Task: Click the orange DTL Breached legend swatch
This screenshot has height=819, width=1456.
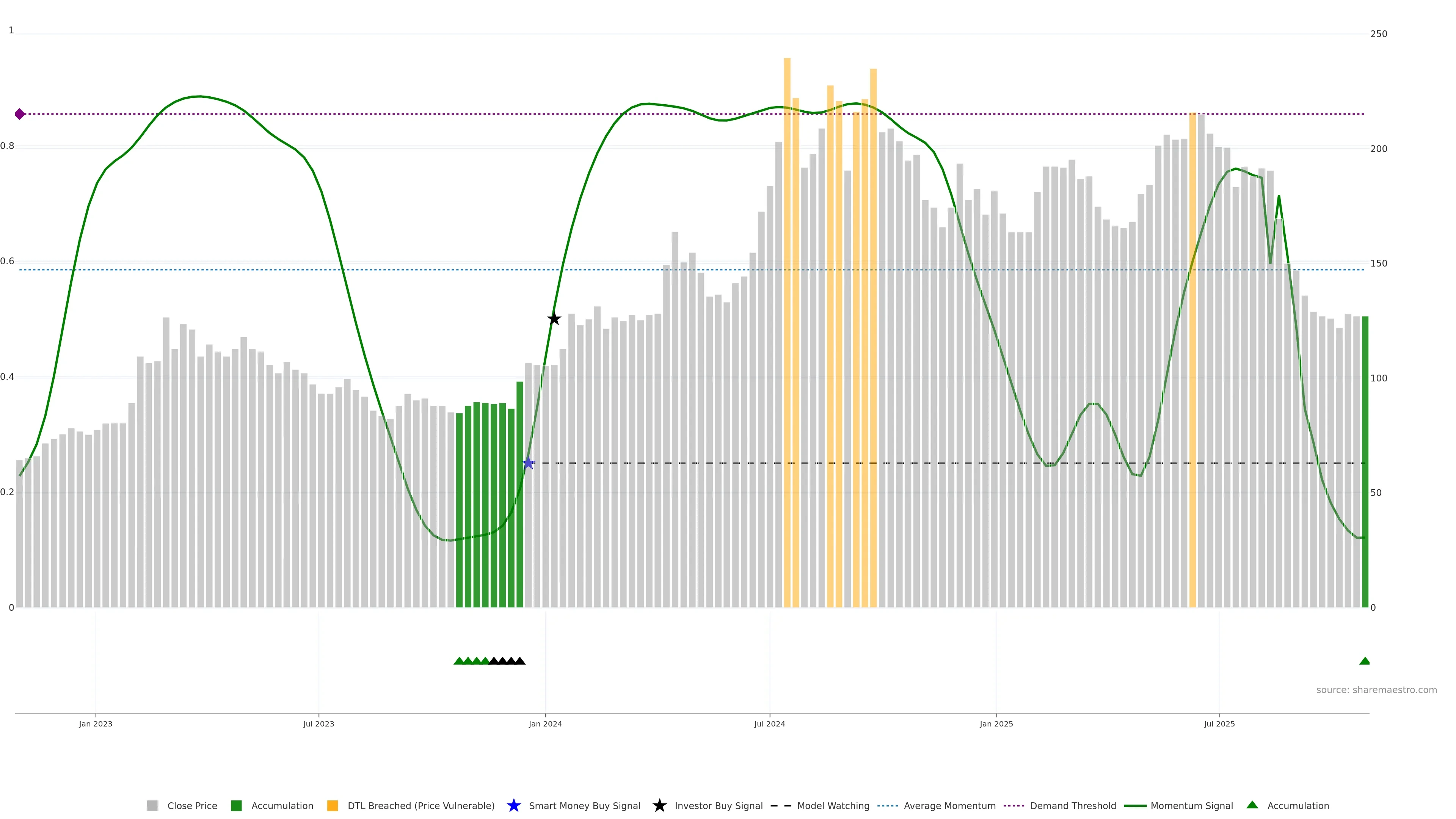Action: coord(333,805)
